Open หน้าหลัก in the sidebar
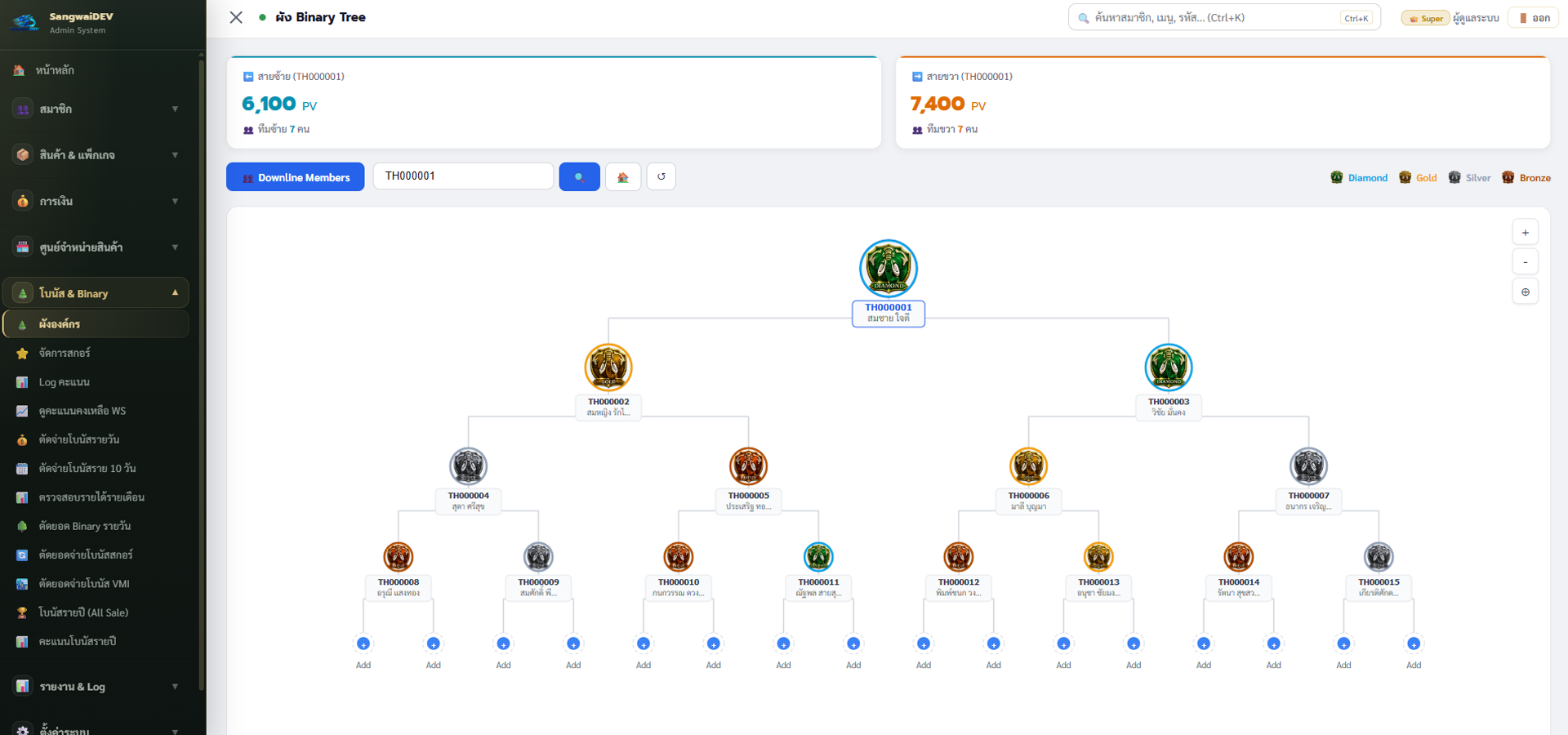 pyautogui.click(x=96, y=70)
